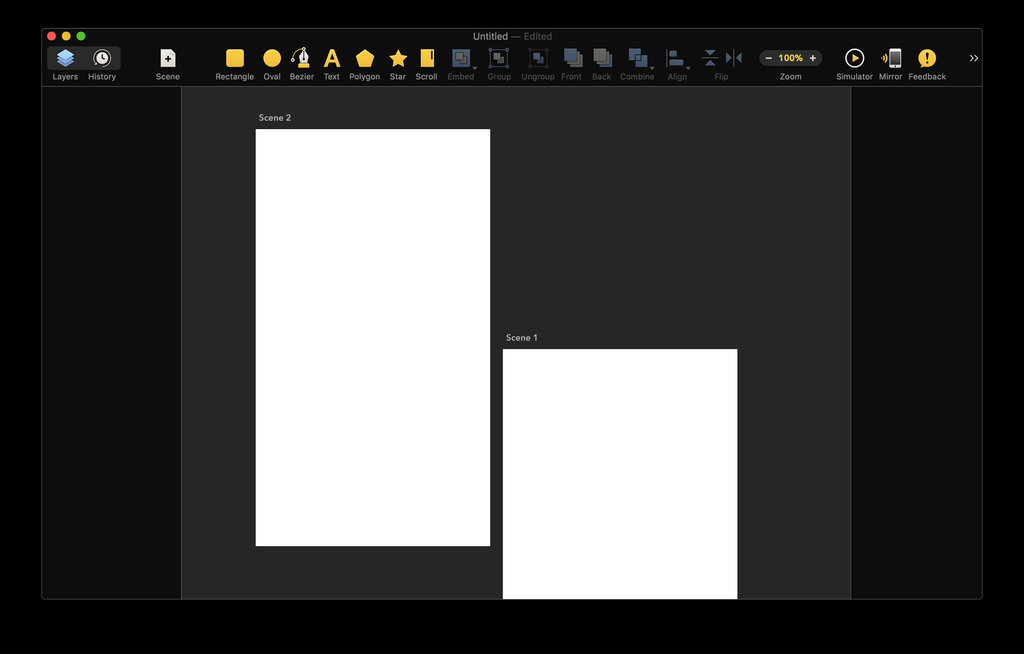Zoom in with the plus button
Image resolution: width=1024 pixels, height=654 pixels.
coord(813,59)
